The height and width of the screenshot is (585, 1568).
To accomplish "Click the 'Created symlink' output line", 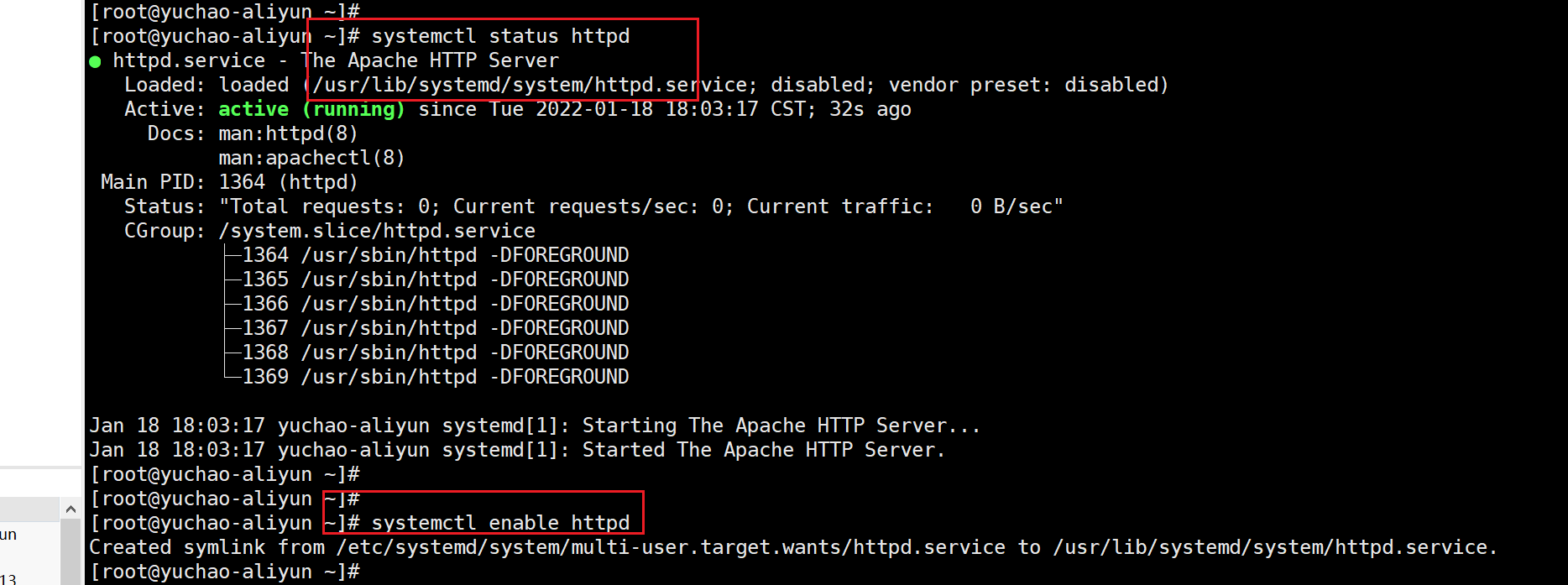I will pyautogui.click(x=792, y=547).
